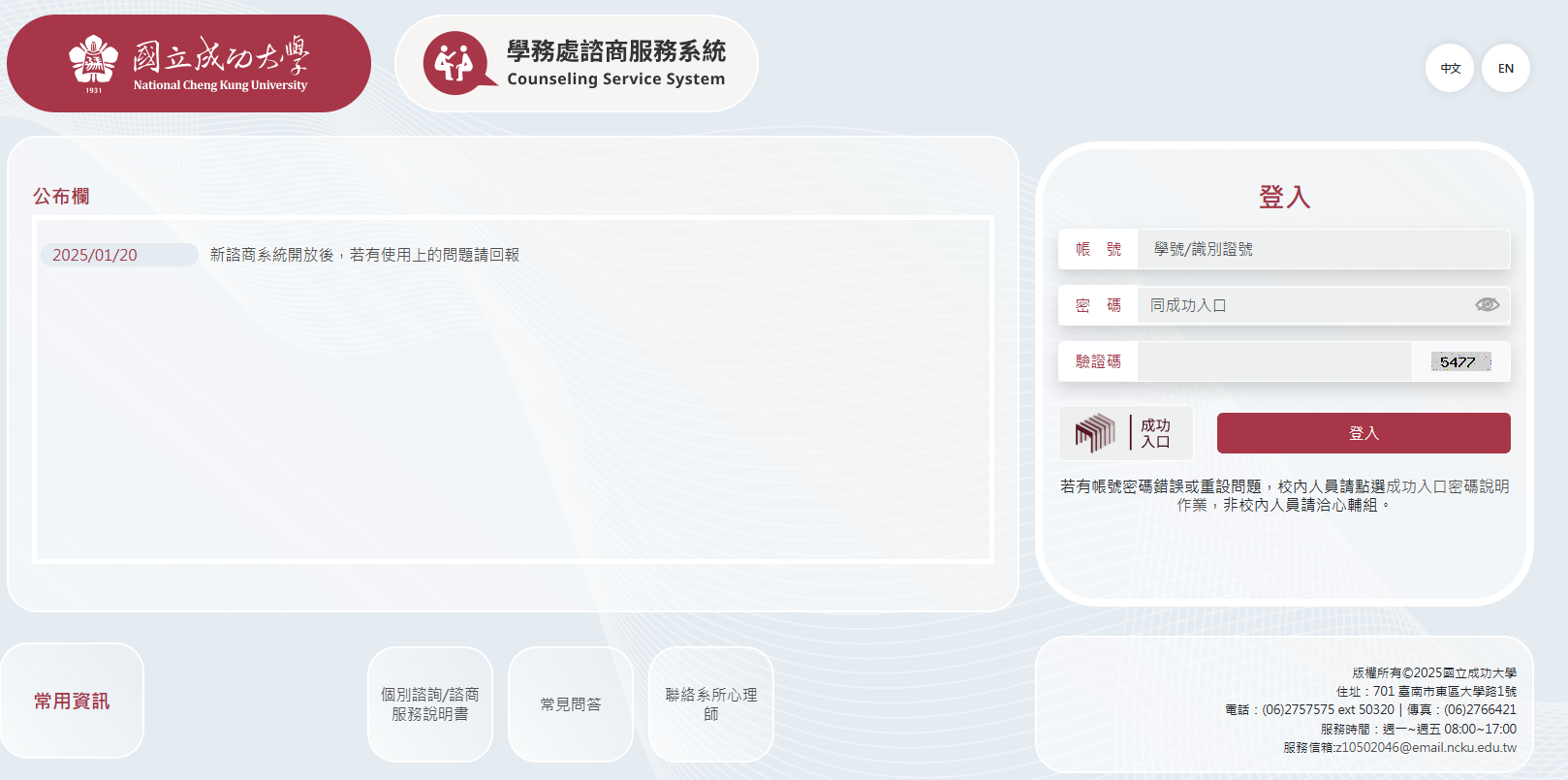Image resolution: width=1568 pixels, height=780 pixels.
Task: Open 個別諮詢/諮商服務說明書 link
Action: (429, 704)
